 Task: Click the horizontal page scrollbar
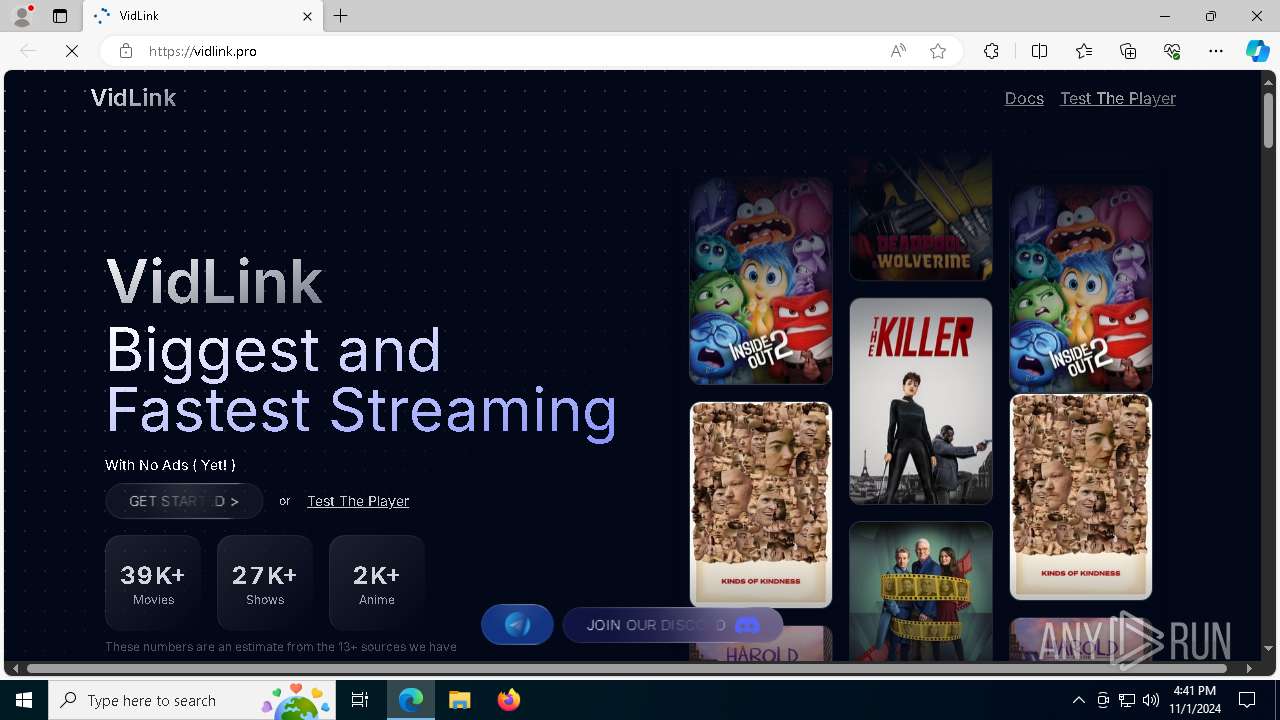coord(627,668)
